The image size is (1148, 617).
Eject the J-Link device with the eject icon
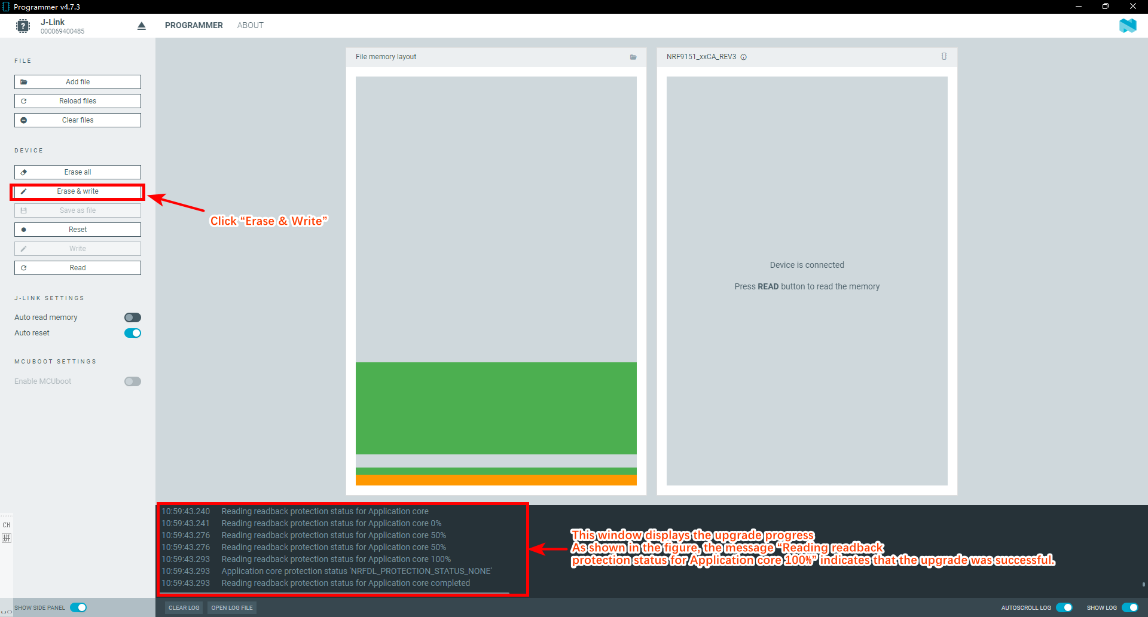pyautogui.click(x=141, y=26)
